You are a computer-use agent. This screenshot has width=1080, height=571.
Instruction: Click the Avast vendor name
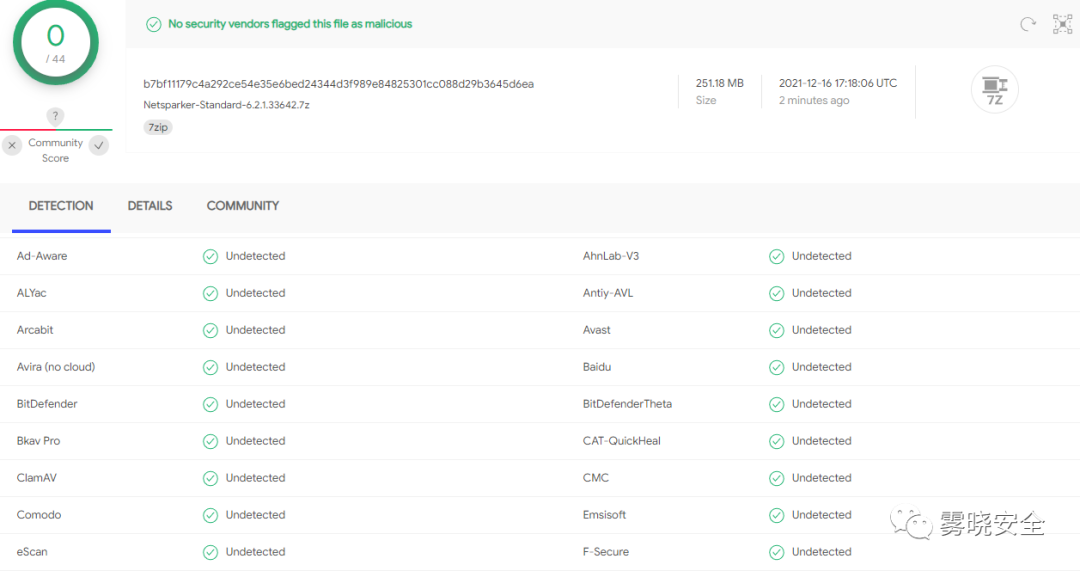point(596,330)
